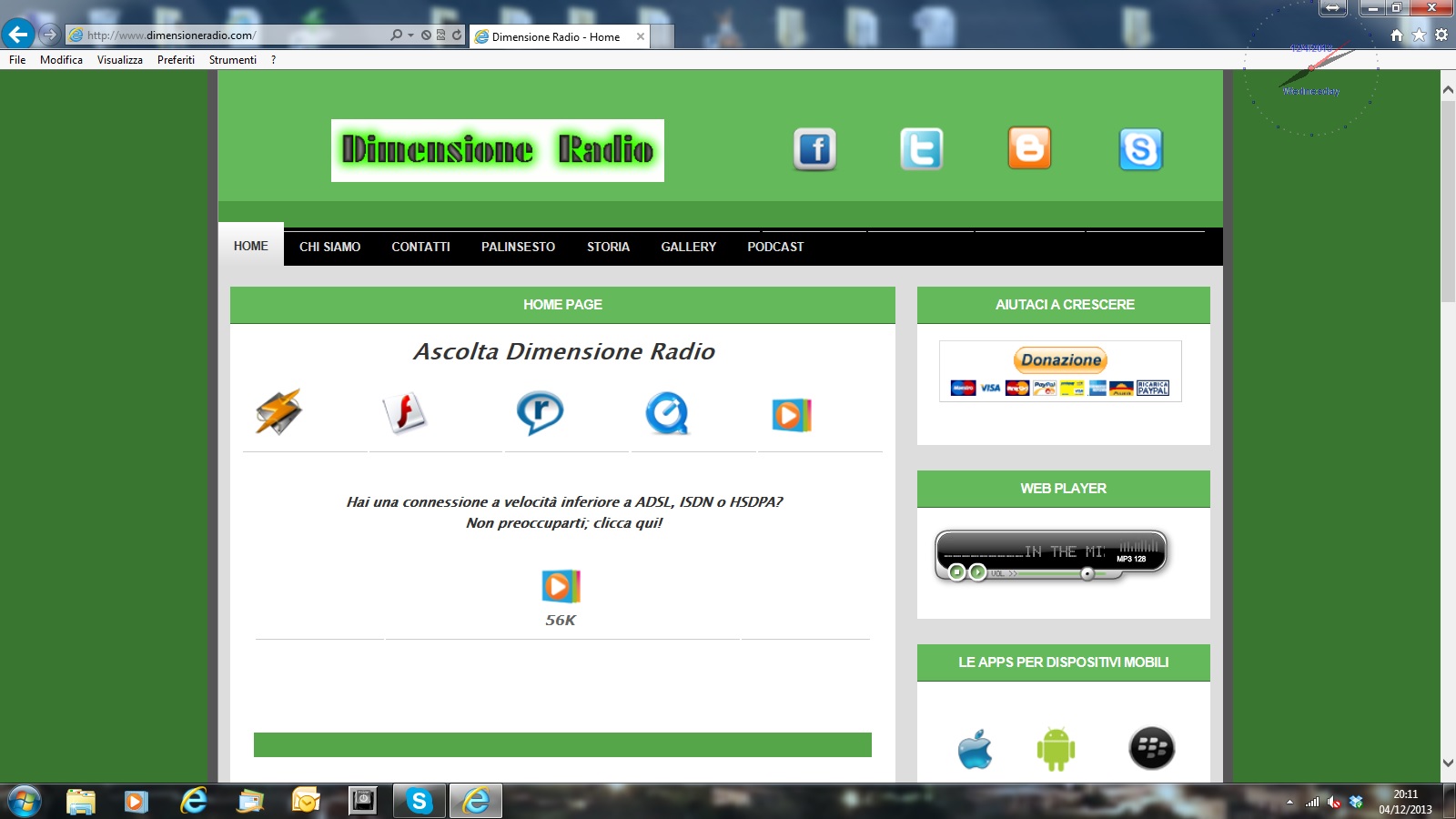Screen dimensions: 1456x819
Task: Open the Windows Start button
Action: point(25,801)
